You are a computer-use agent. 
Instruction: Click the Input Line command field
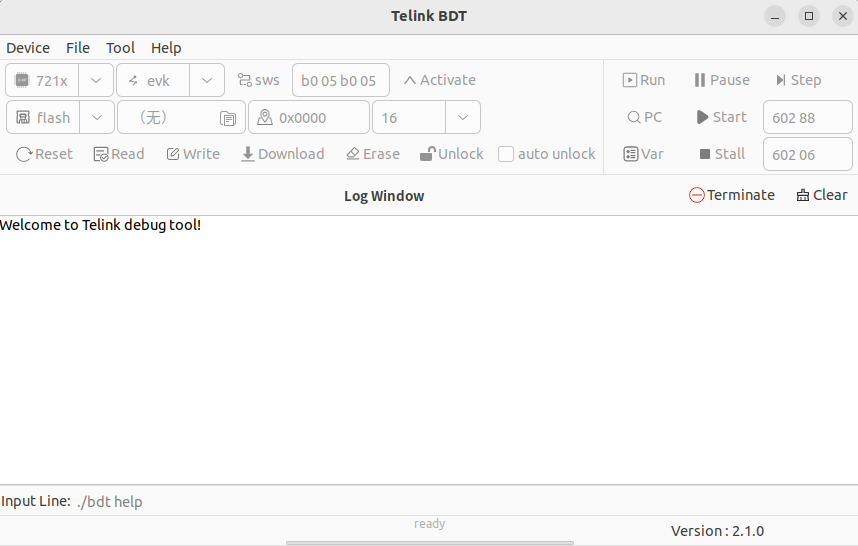(x=465, y=501)
